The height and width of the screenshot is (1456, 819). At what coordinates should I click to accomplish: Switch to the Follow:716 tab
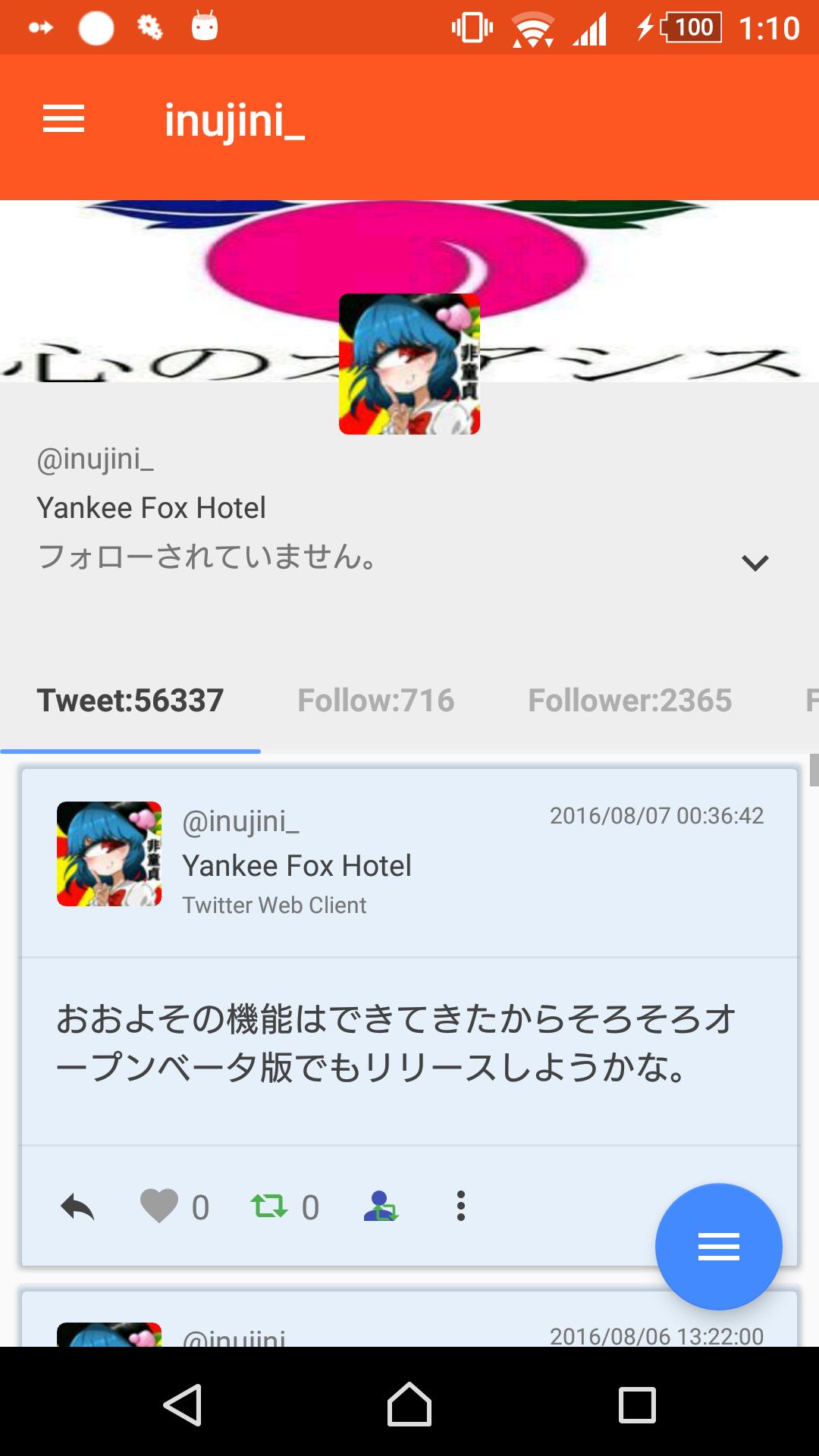click(376, 700)
